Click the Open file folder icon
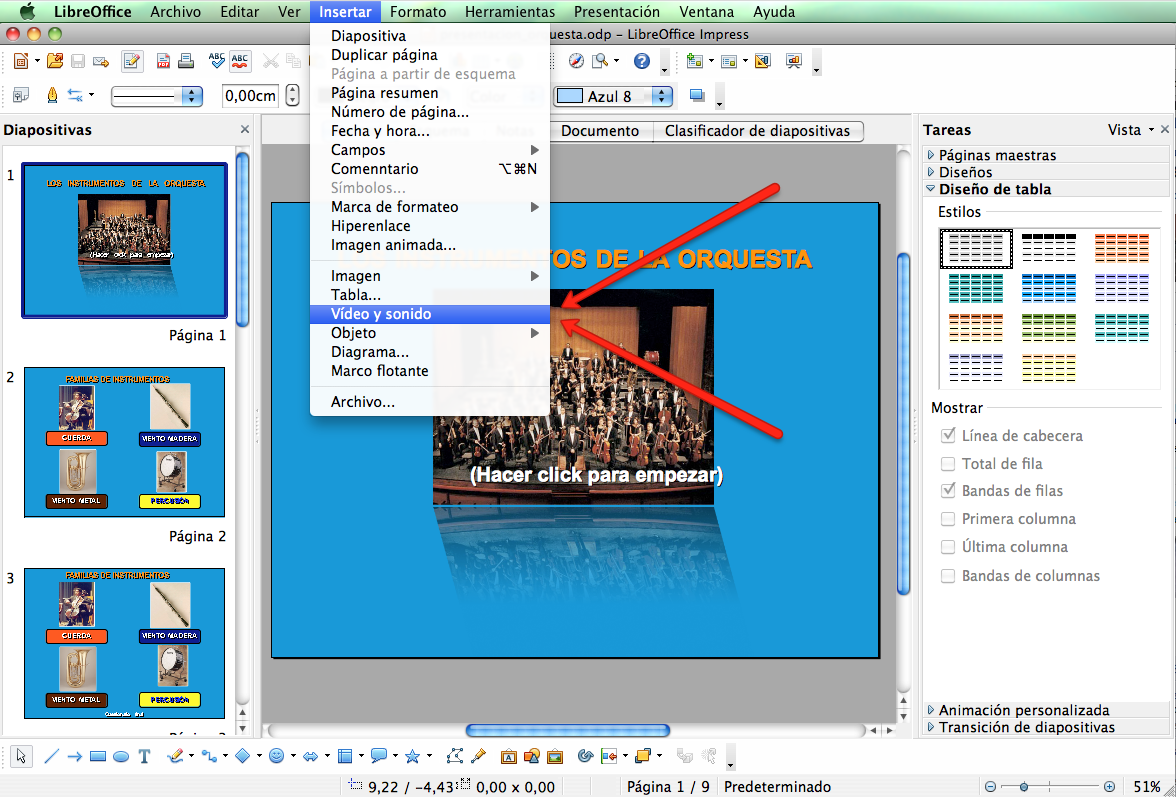Image resolution: width=1176 pixels, height=797 pixels. point(54,61)
